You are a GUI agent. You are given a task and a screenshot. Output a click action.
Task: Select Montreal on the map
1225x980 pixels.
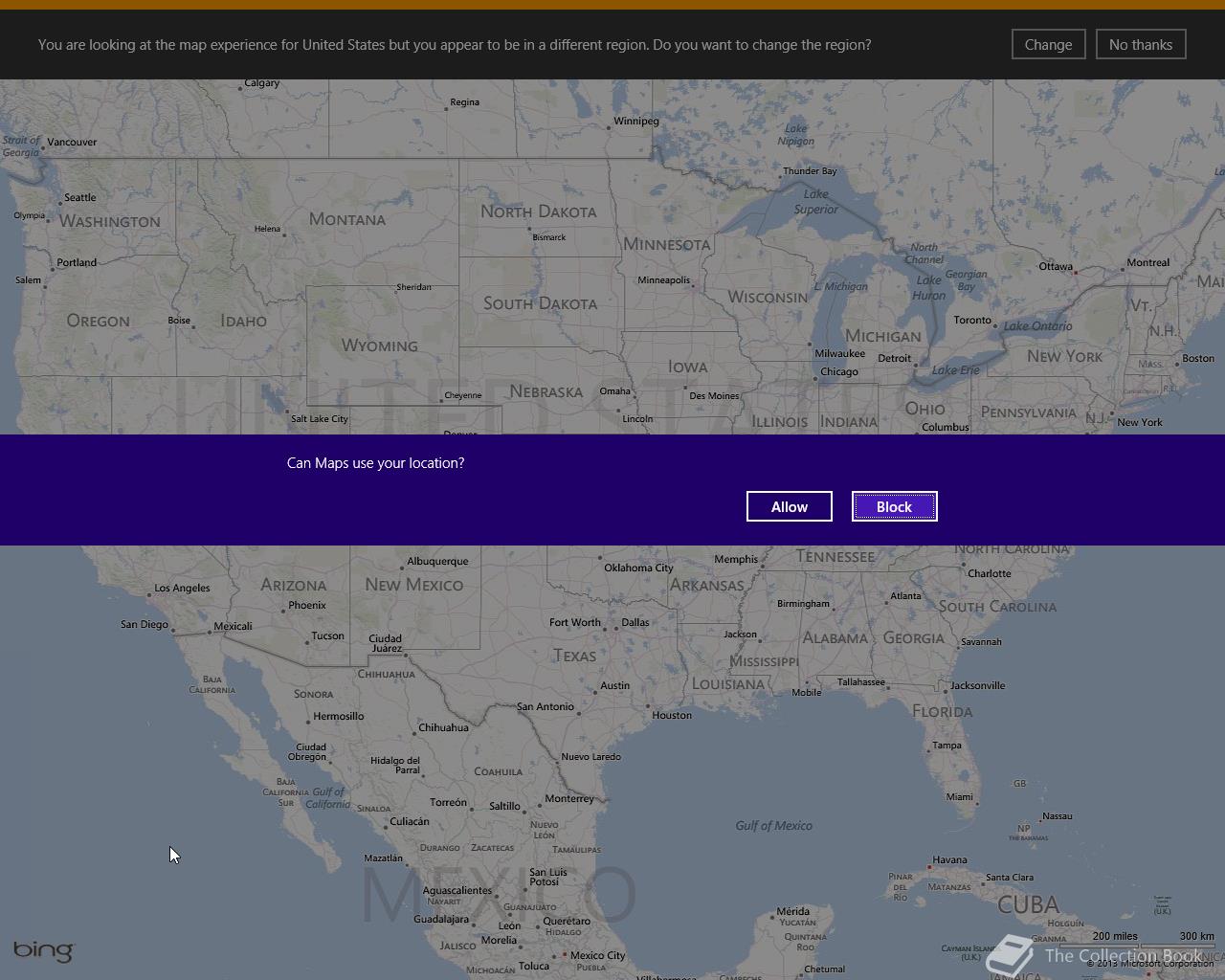1148,262
